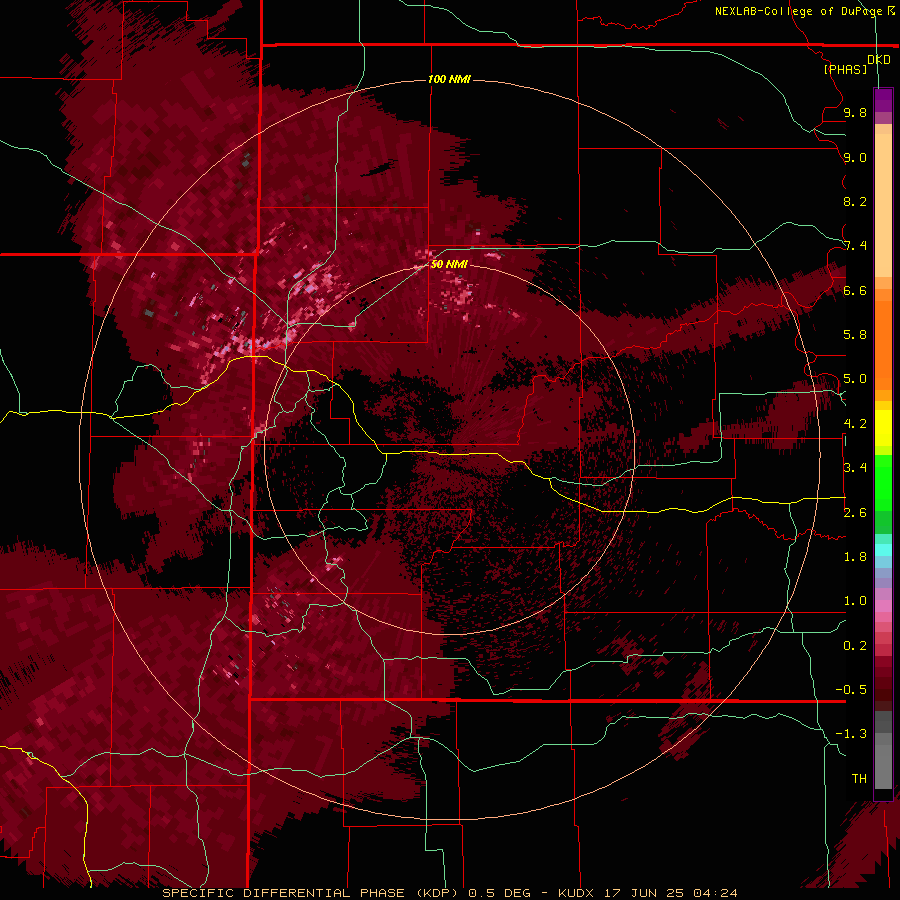Click the bright green segment of the color bar
This screenshot has height=900, width=900.
click(x=883, y=482)
